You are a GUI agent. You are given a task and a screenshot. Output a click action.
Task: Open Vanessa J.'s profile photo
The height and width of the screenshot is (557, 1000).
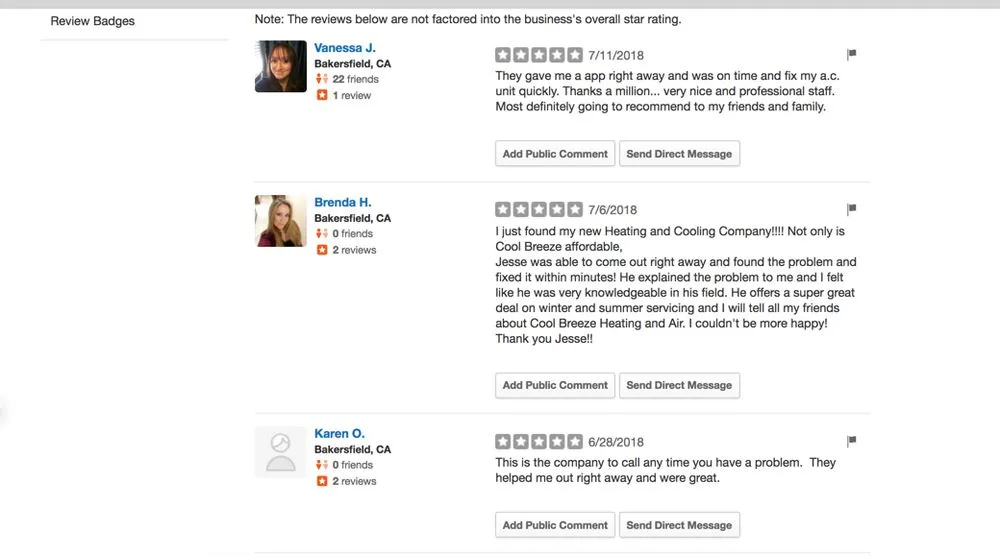pyautogui.click(x=281, y=66)
